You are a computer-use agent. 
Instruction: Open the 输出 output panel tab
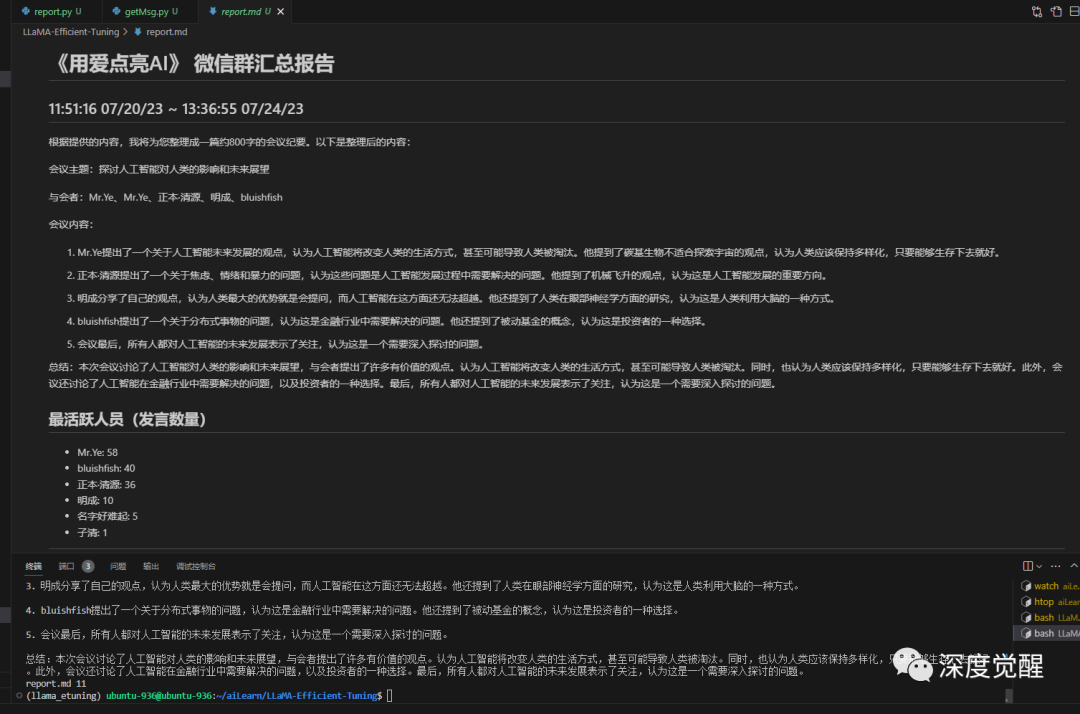tap(151, 566)
